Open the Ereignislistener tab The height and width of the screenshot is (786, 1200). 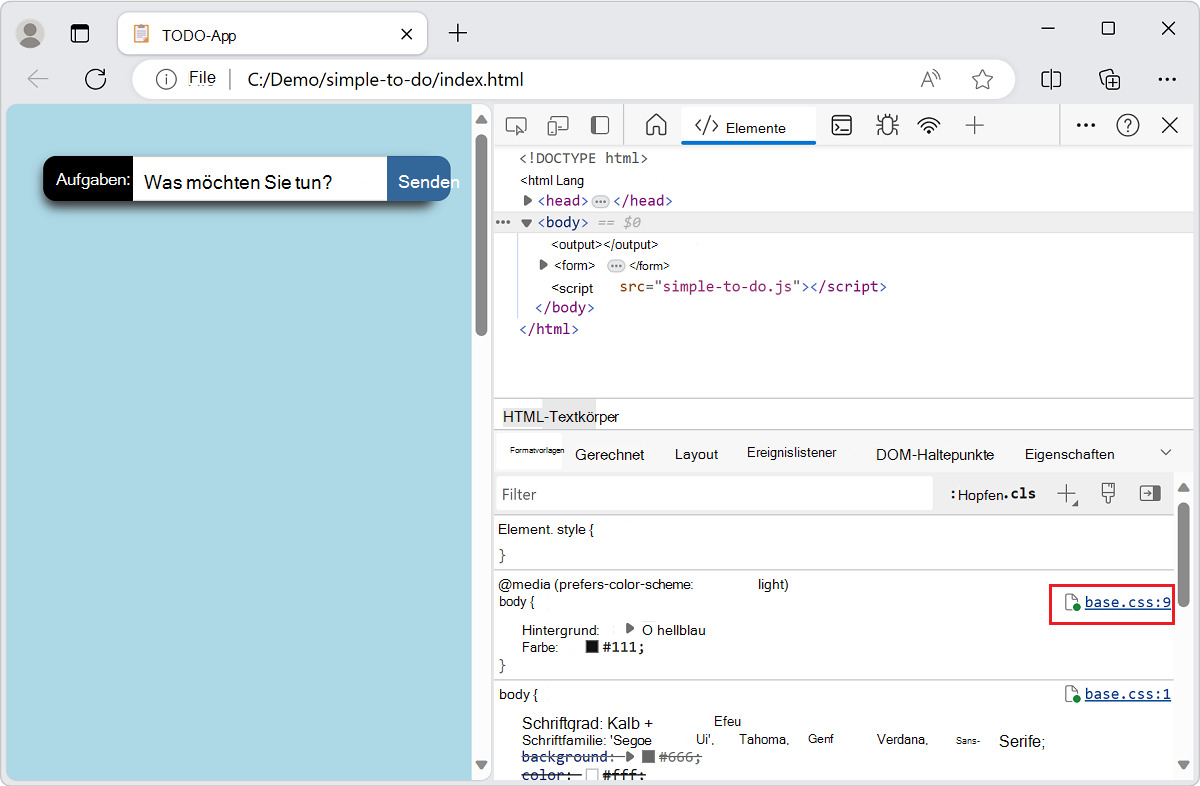792,452
